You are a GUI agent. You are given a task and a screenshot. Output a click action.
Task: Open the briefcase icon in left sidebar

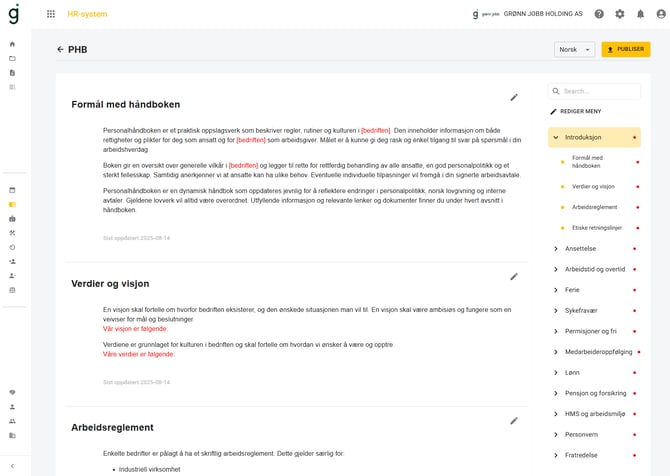(x=12, y=219)
